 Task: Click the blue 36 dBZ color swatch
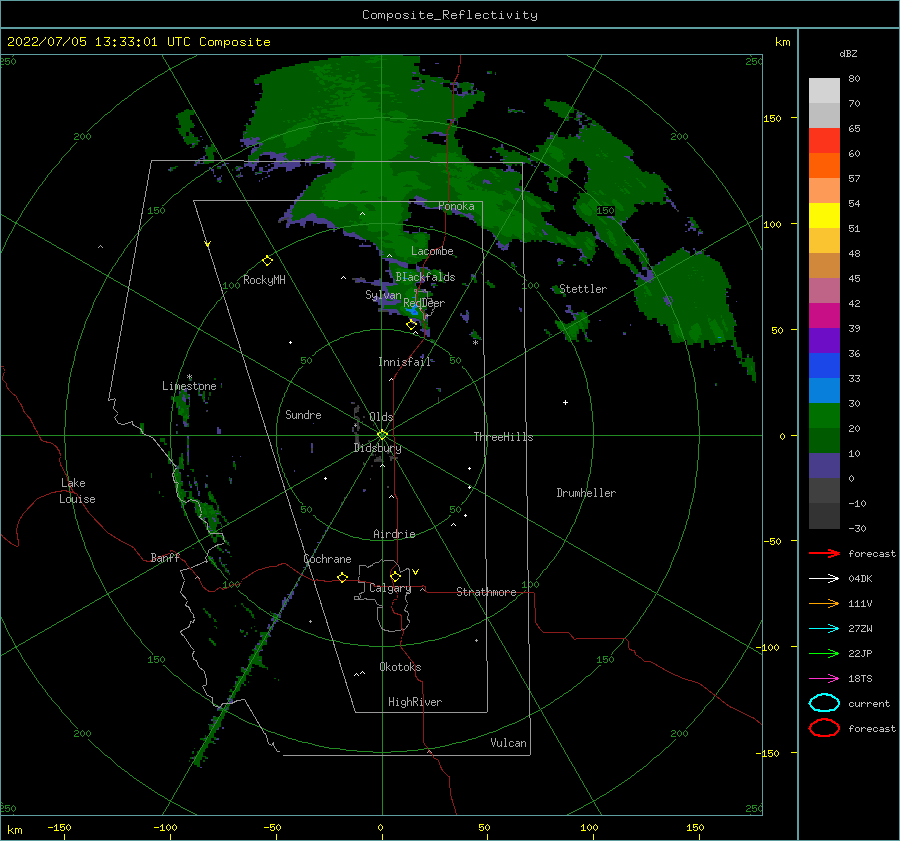[x=824, y=366]
